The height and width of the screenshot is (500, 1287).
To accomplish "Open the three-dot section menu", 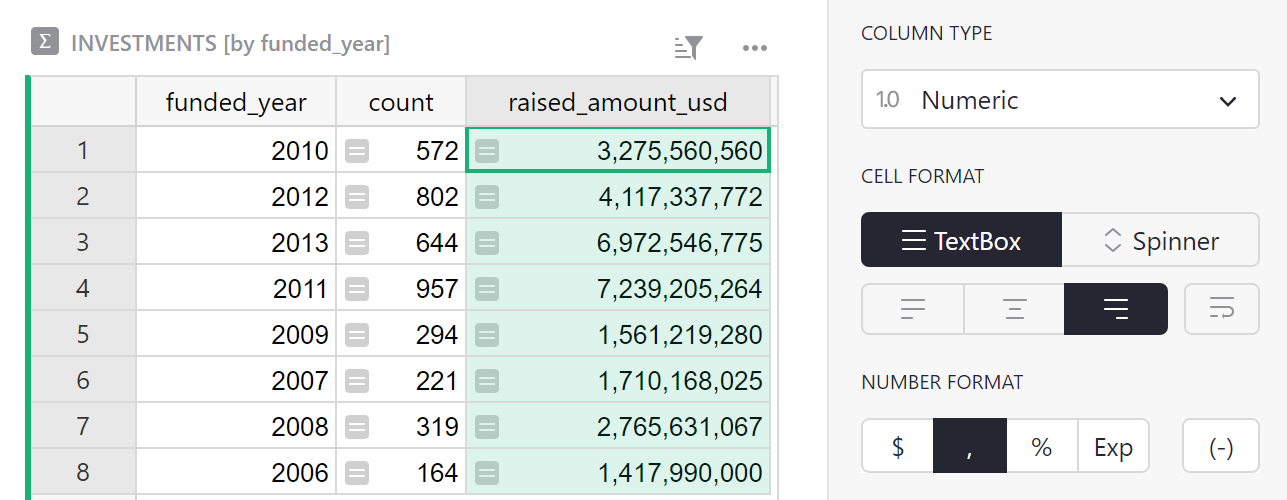I will pyautogui.click(x=754, y=47).
